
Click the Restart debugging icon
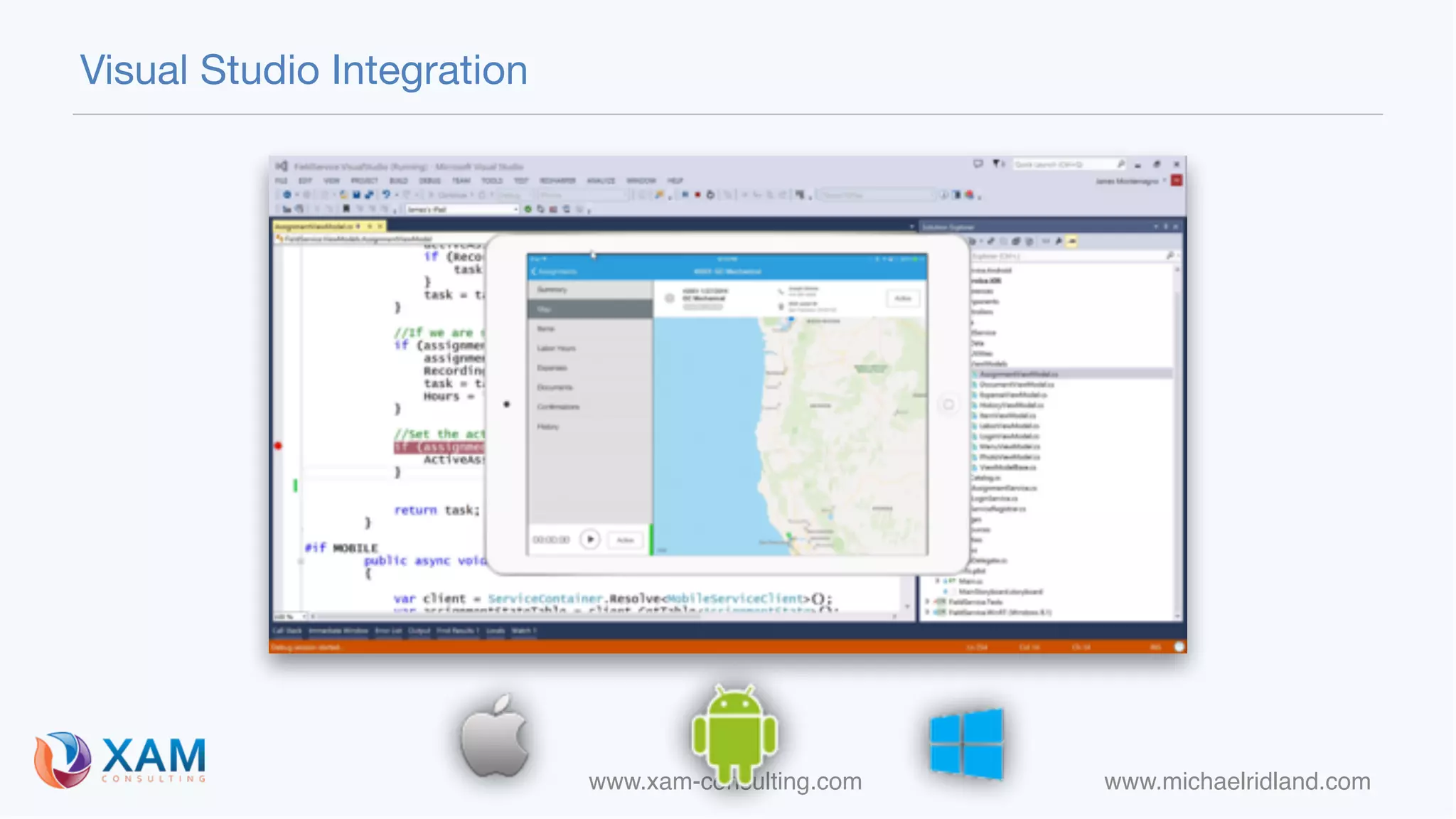[x=710, y=194]
